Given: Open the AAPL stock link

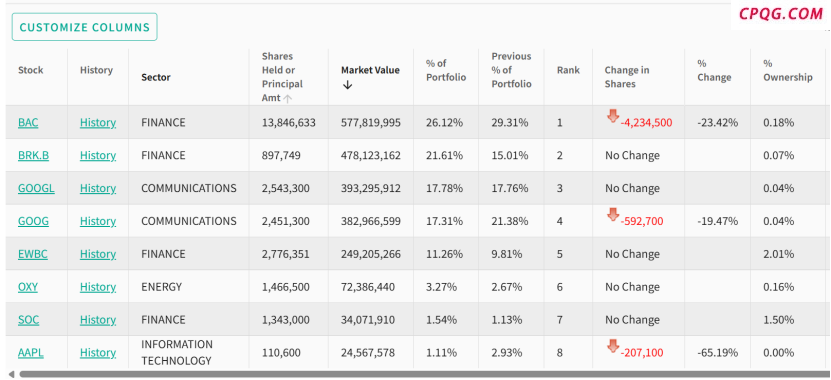Looking at the screenshot, I should (x=31, y=352).
